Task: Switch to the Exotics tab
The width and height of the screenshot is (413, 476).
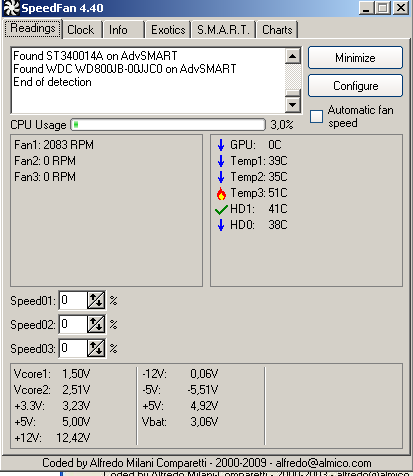Action: click(168, 30)
